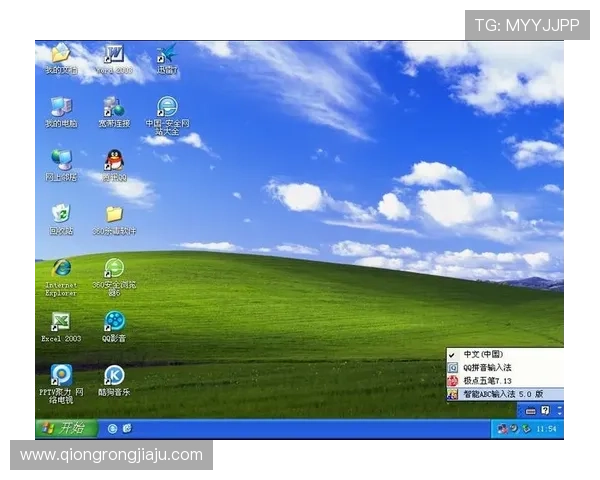Open the 网上邻居 icon
The height and width of the screenshot is (480, 600).
pyautogui.click(x=61, y=165)
